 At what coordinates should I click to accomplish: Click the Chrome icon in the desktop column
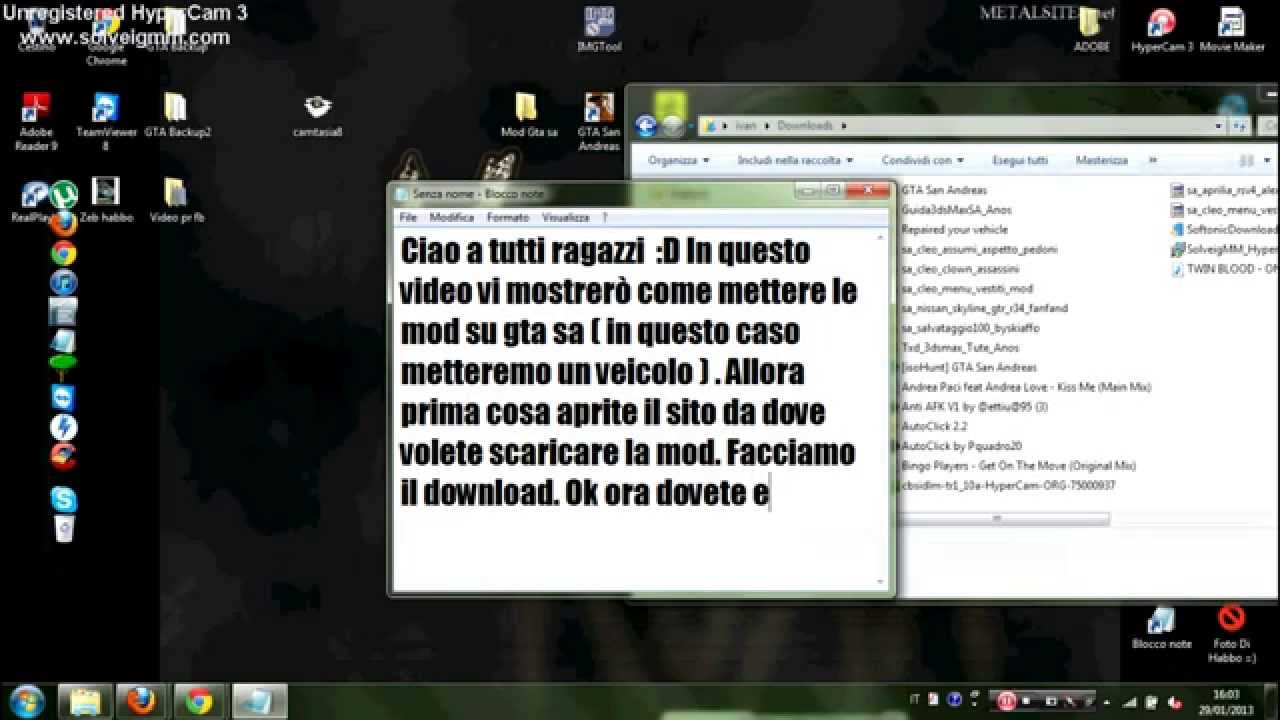click(x=64, y=253)
